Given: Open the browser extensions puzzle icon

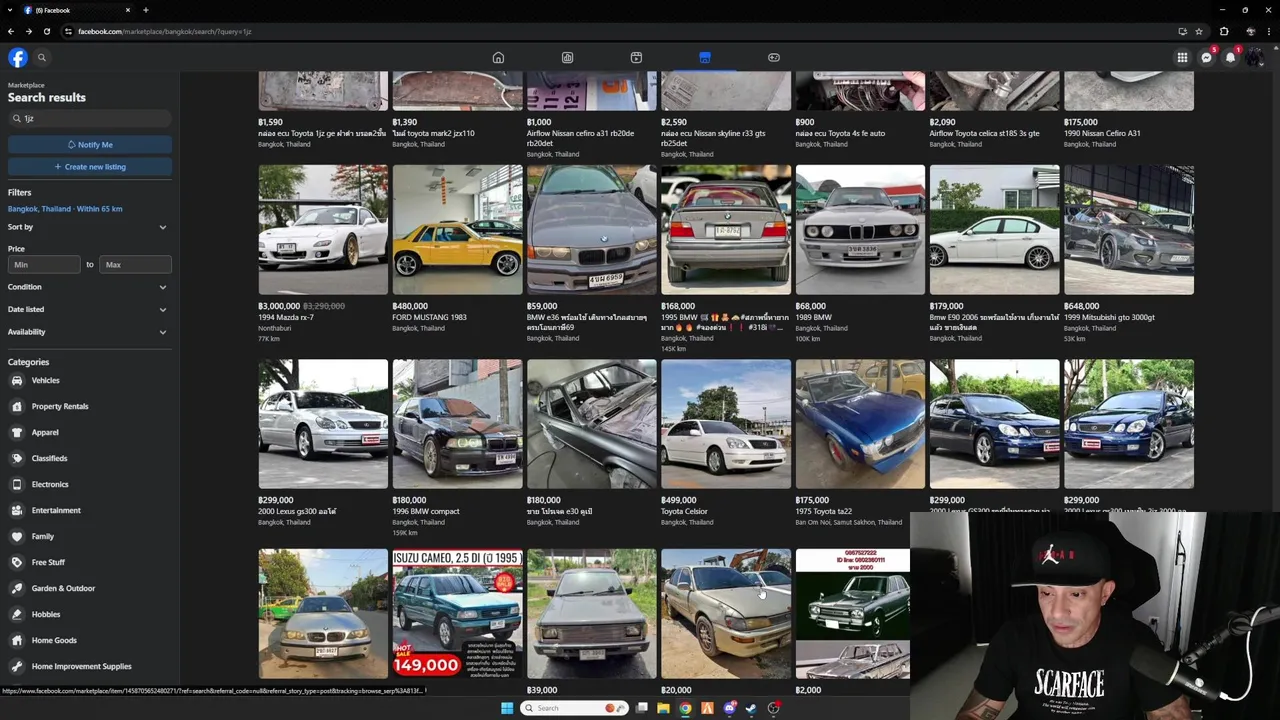Looking at the screenshot, I should [1224, 31].
